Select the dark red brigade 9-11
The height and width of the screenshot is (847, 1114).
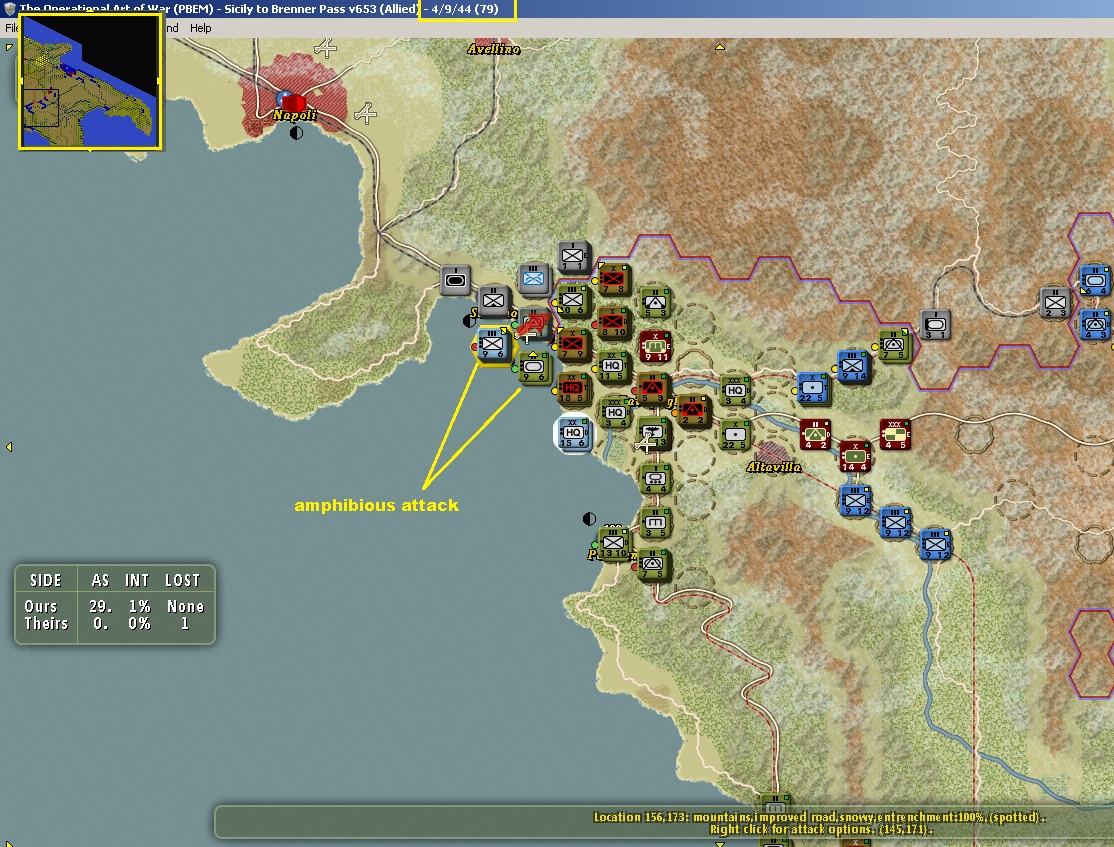(656, 347)
